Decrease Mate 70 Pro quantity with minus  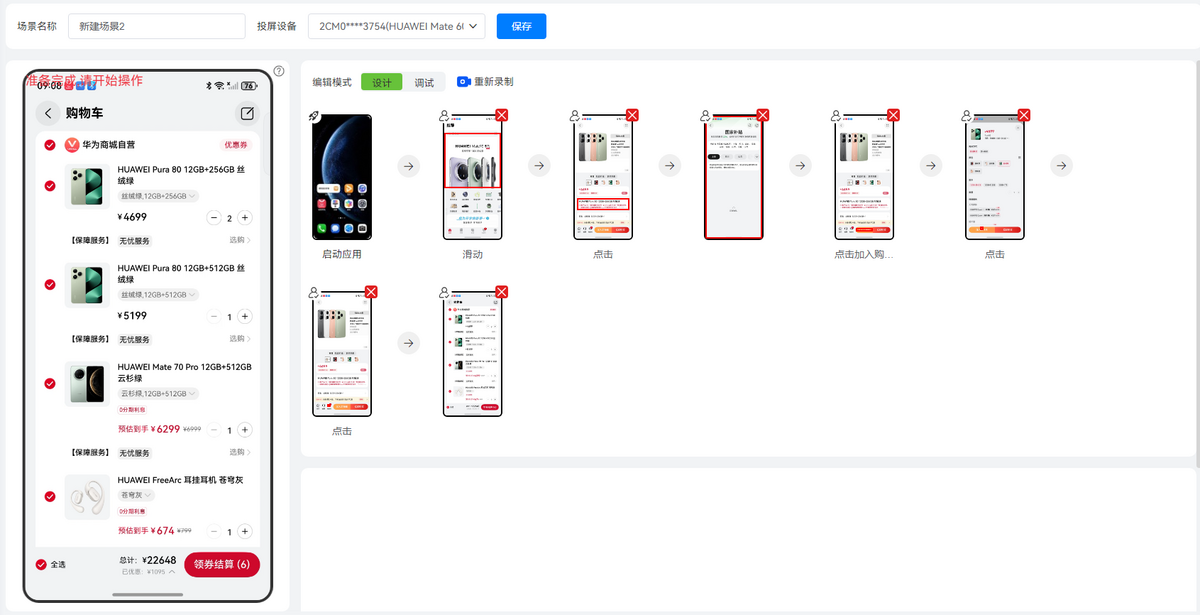(x=214, y=430)
